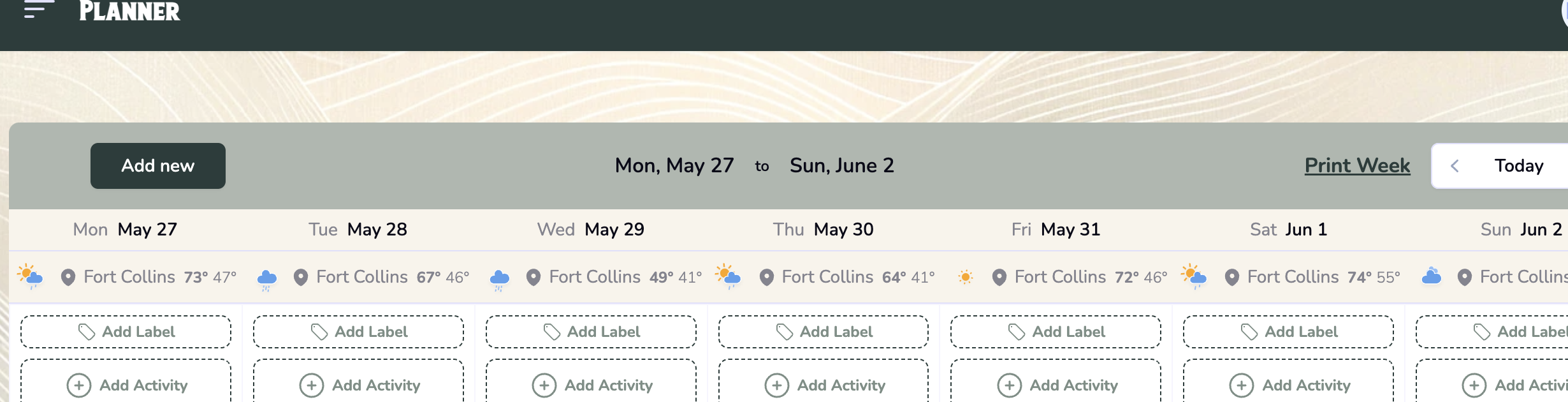Image resolution: width=1568 pixels, height=402 pixels.
Task: Click the tag icon in Wednesday's Add Label
Action: point(552,332)
